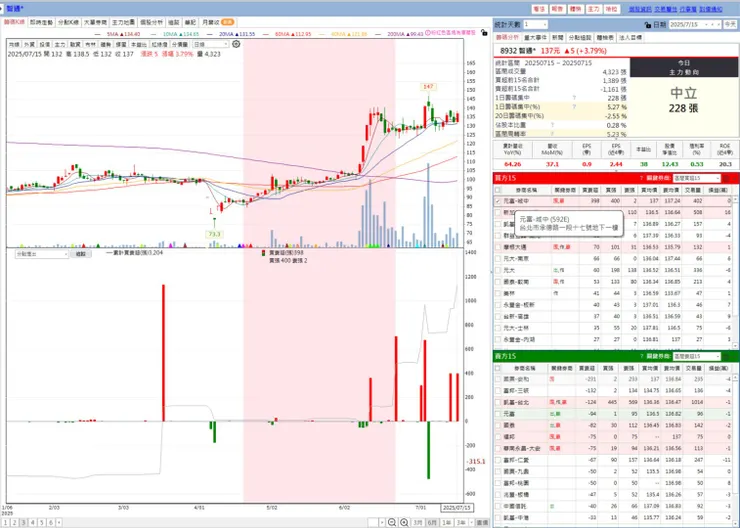Click 追蹤 button beside 分點進出 dropdown
This screenshot has width=740, height=528.
(x=81, y=254)
